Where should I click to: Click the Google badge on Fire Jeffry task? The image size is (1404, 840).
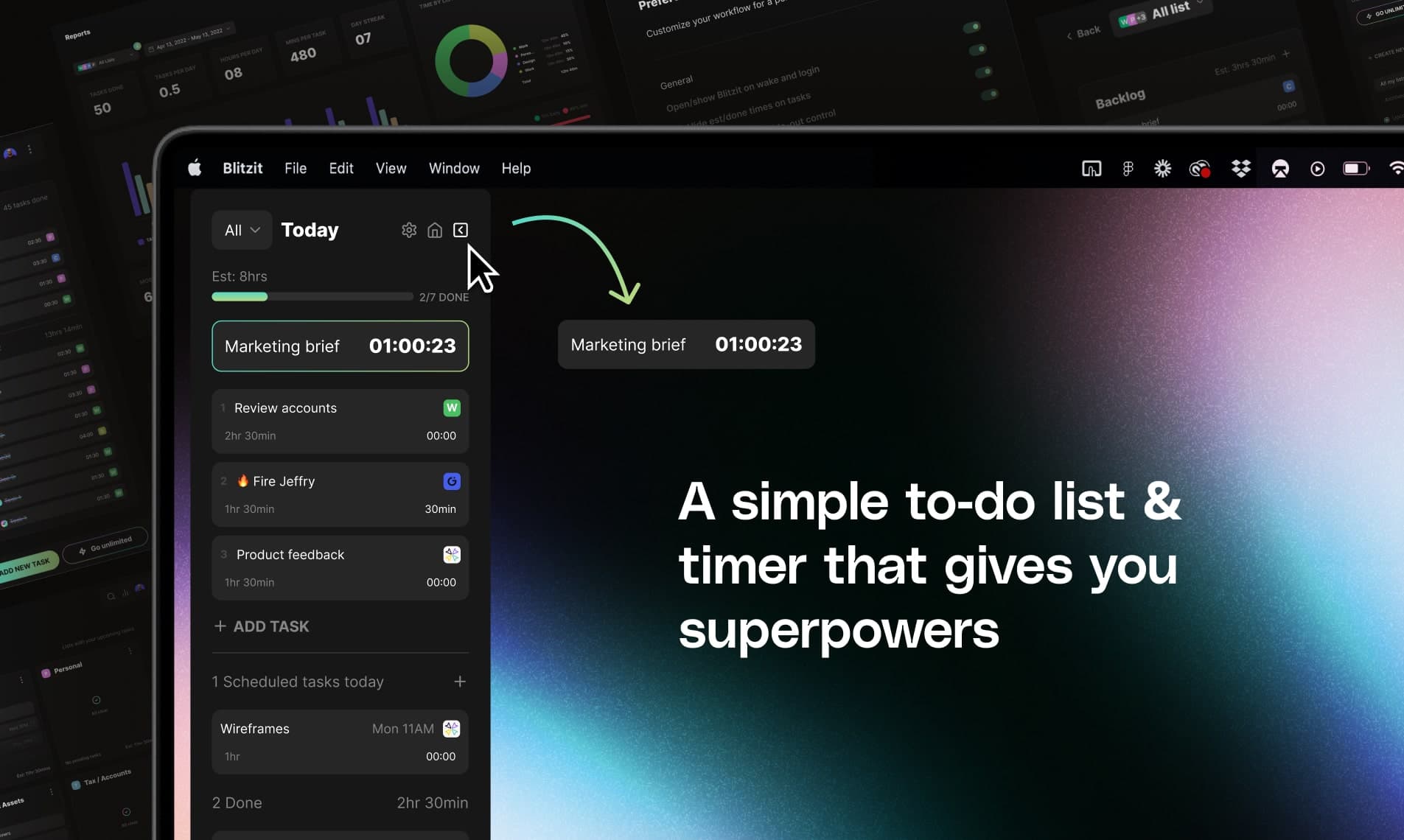(x=451, y=481)
